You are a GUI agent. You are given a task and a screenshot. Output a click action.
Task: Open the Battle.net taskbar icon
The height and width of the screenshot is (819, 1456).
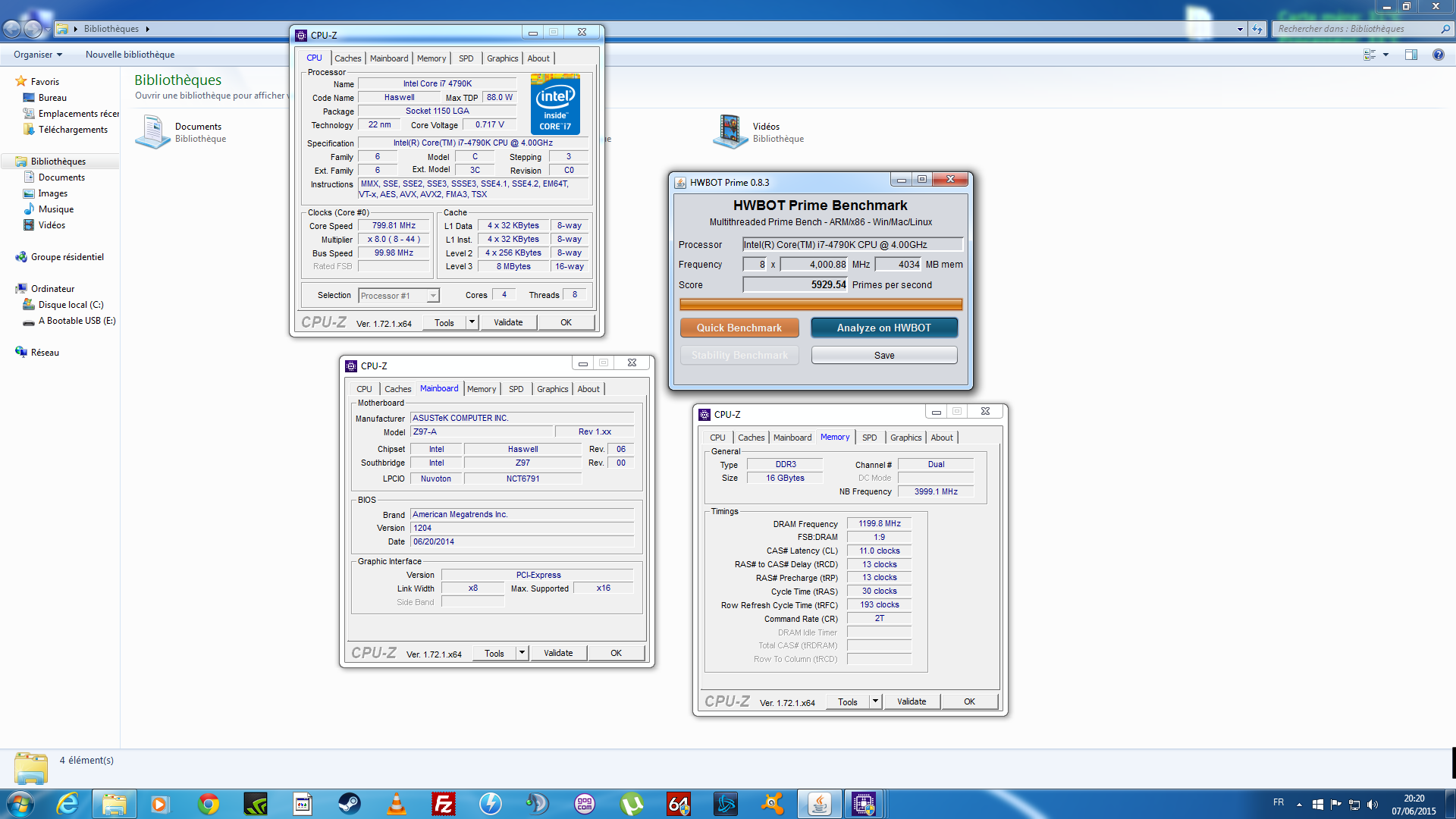(x=725, y=804)
